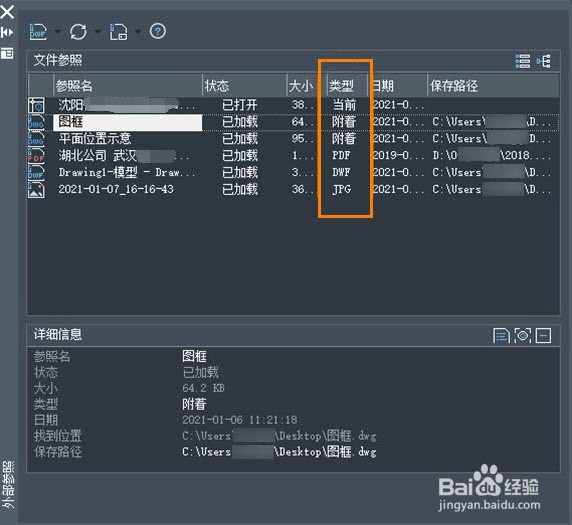Select the 平面位置示意 reference row

(x=293, y=139)
